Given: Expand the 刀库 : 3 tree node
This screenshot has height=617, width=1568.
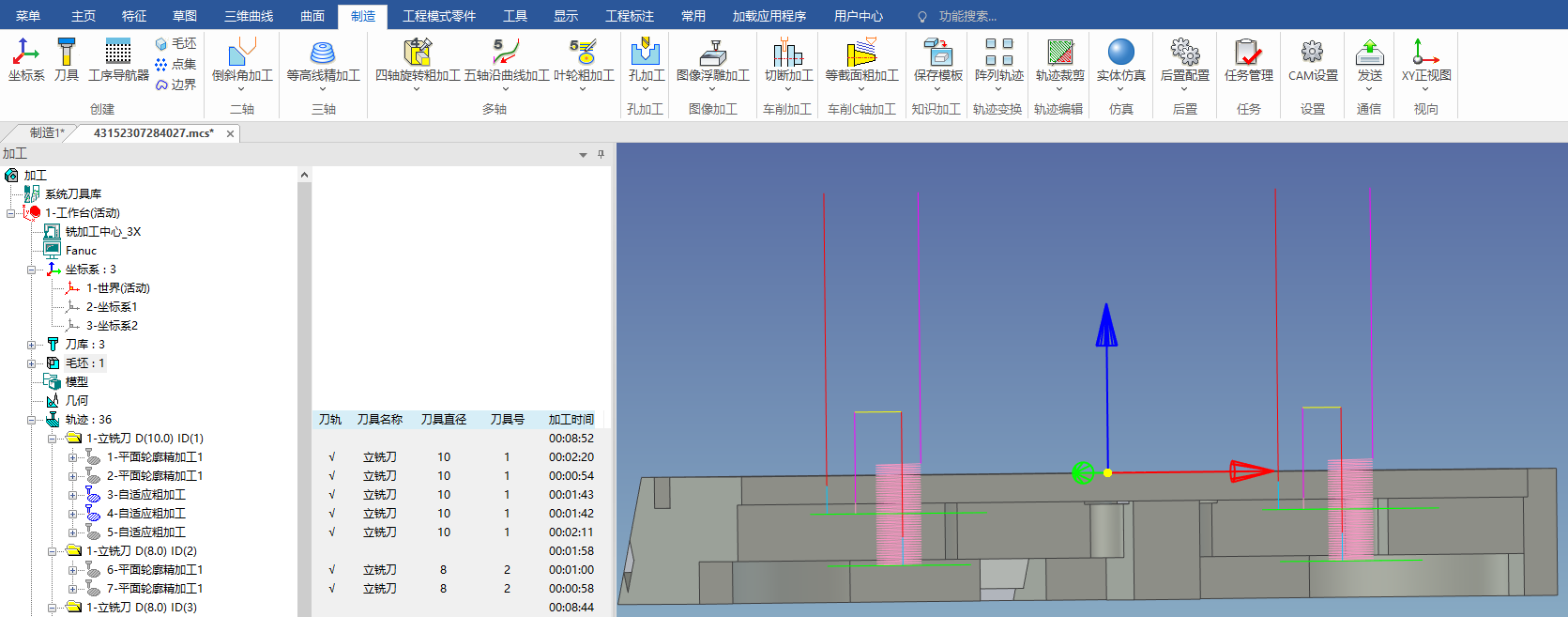Looking at the screenshot, I should (32, 345).
